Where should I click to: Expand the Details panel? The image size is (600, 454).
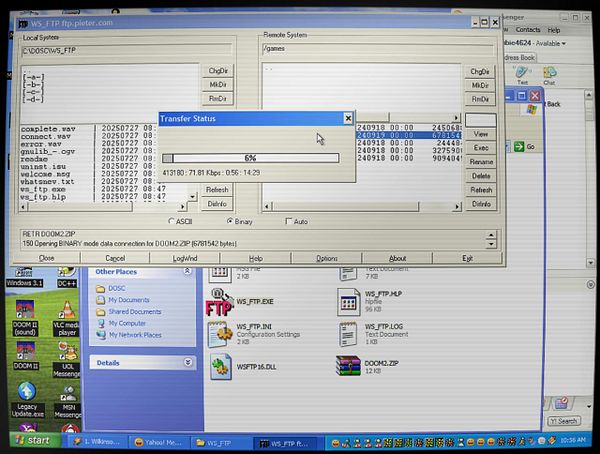coord(188,362)
